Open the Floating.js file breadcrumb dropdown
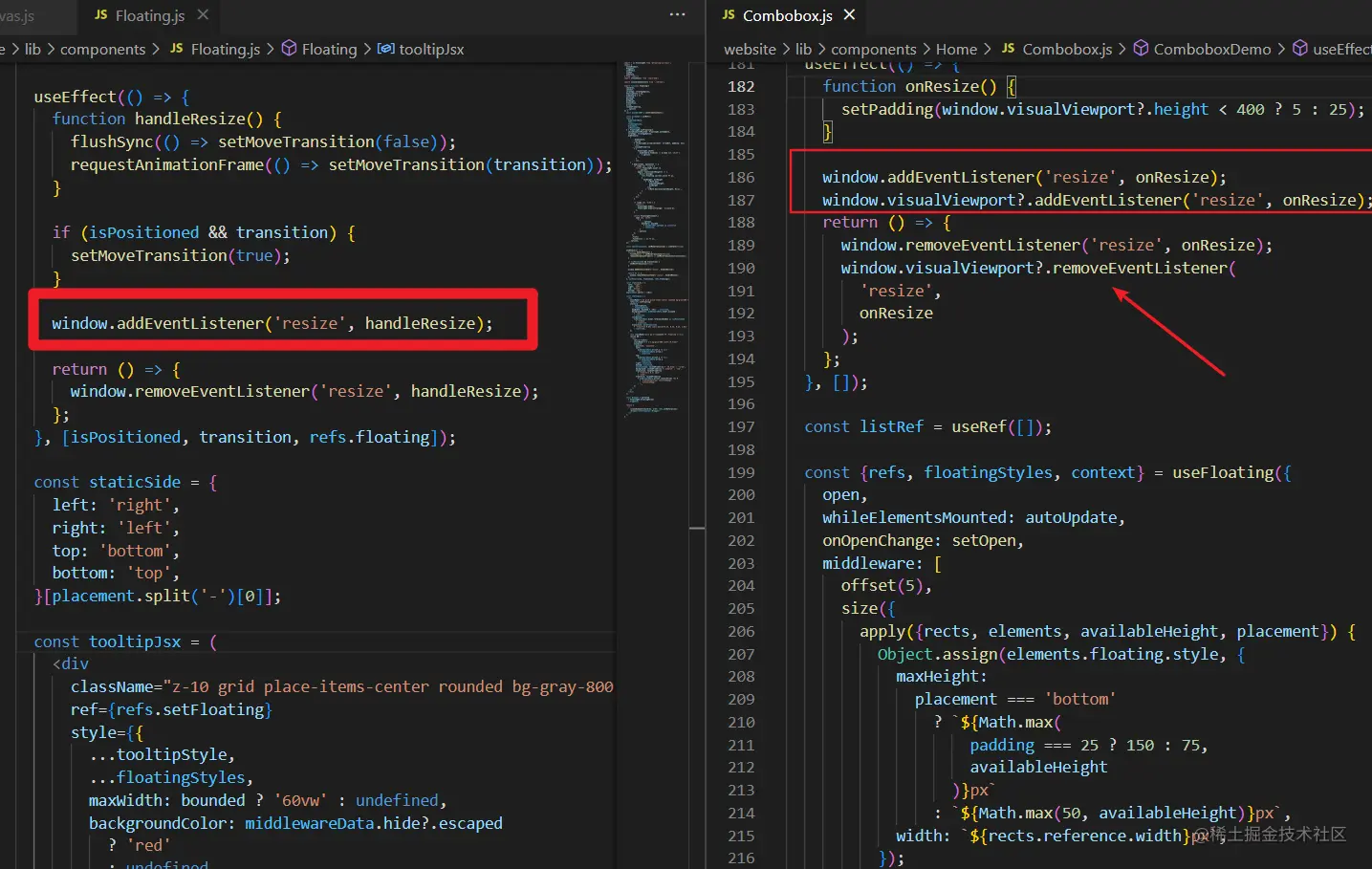1372x869 pixels. [x=226, y=49]
